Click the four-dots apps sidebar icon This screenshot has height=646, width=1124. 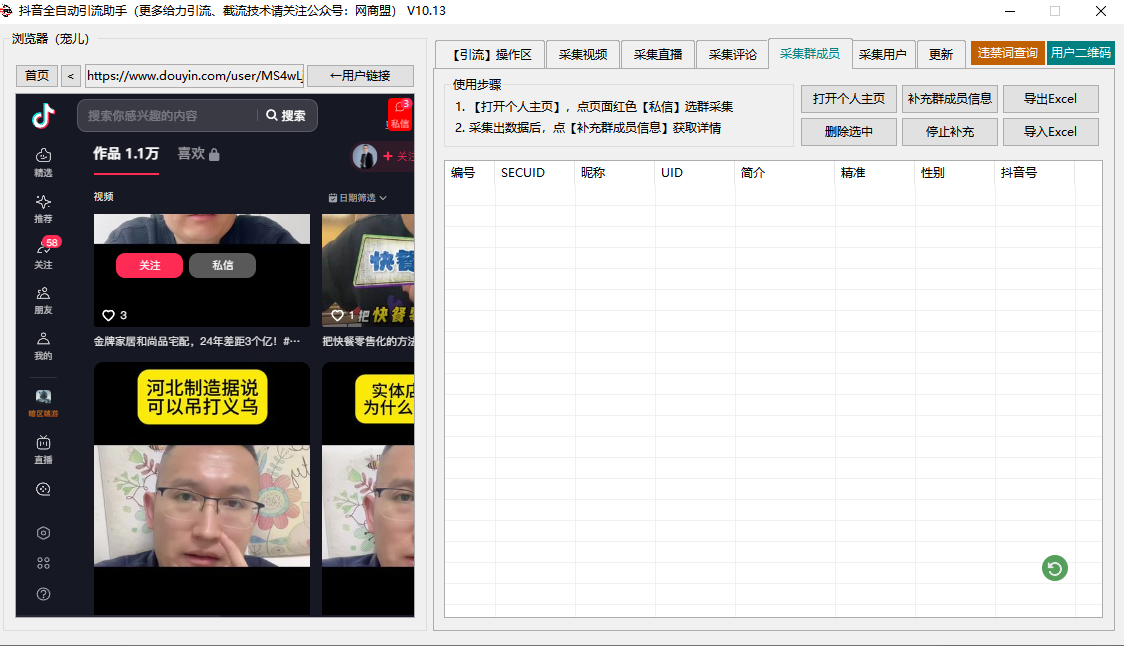point(43,563)
